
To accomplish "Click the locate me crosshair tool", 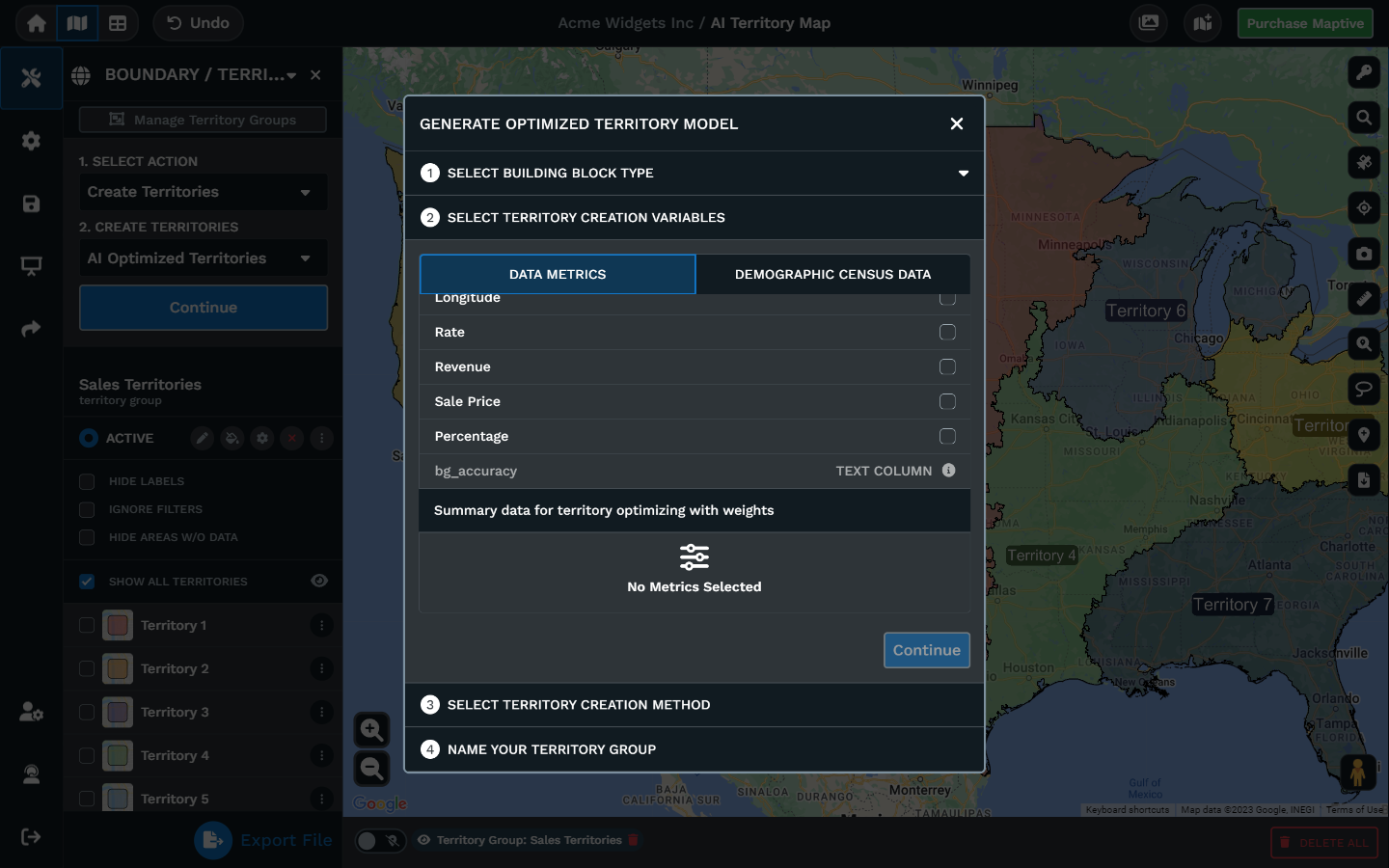I will coord(1364,207).
